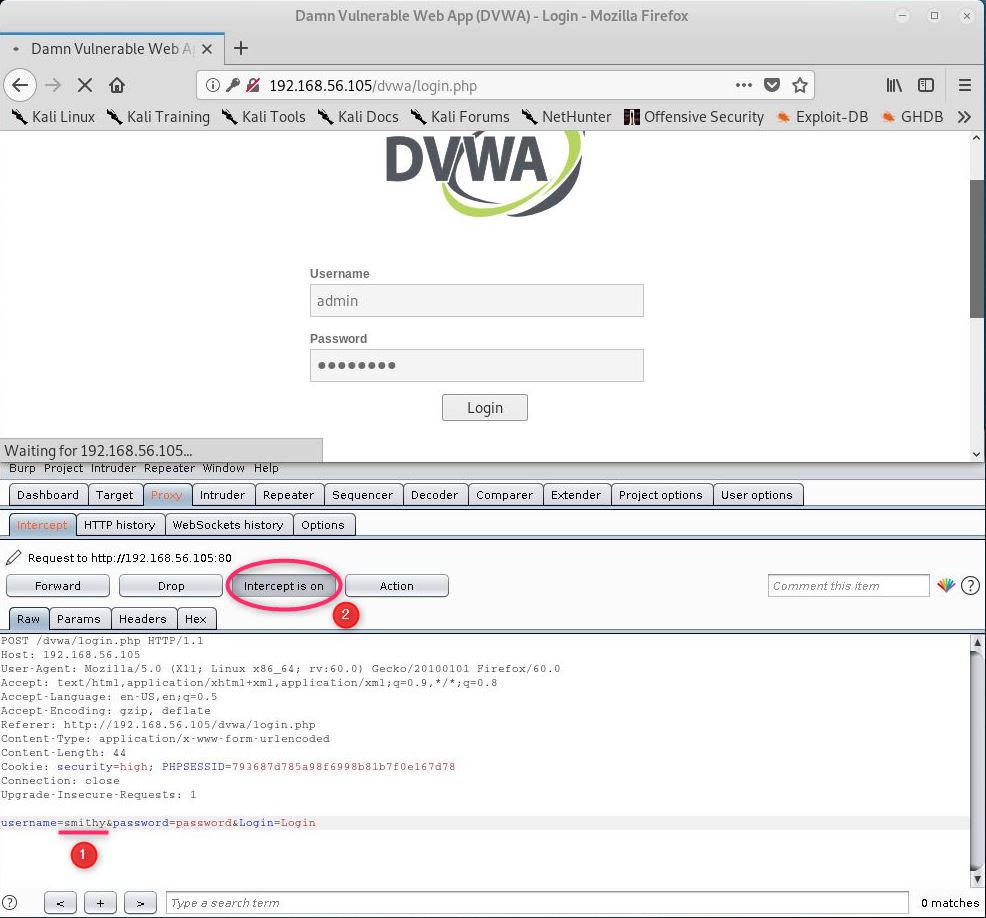The image size is (986, 918).
Task: Forward the intercepted request
Action: click(x=58, y=585)
